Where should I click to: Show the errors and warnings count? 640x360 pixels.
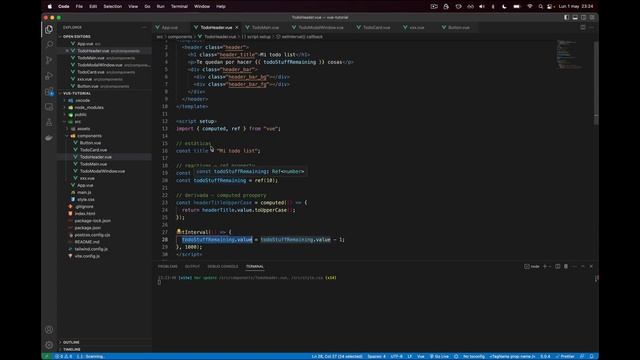pyautogui.click(x=64, y=356)
